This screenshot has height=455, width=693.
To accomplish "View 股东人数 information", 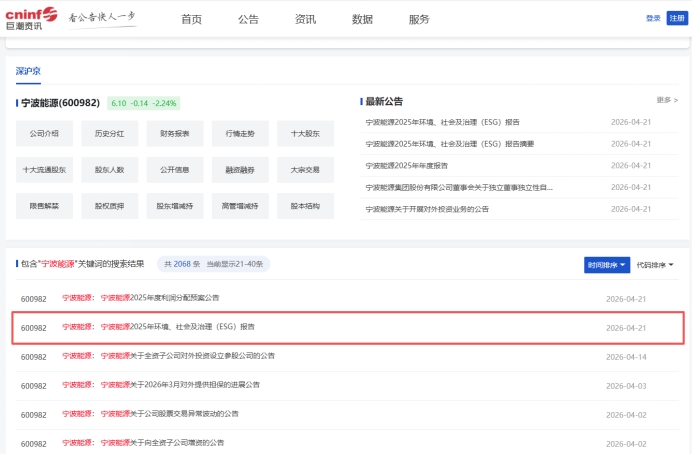I will 109,170.
